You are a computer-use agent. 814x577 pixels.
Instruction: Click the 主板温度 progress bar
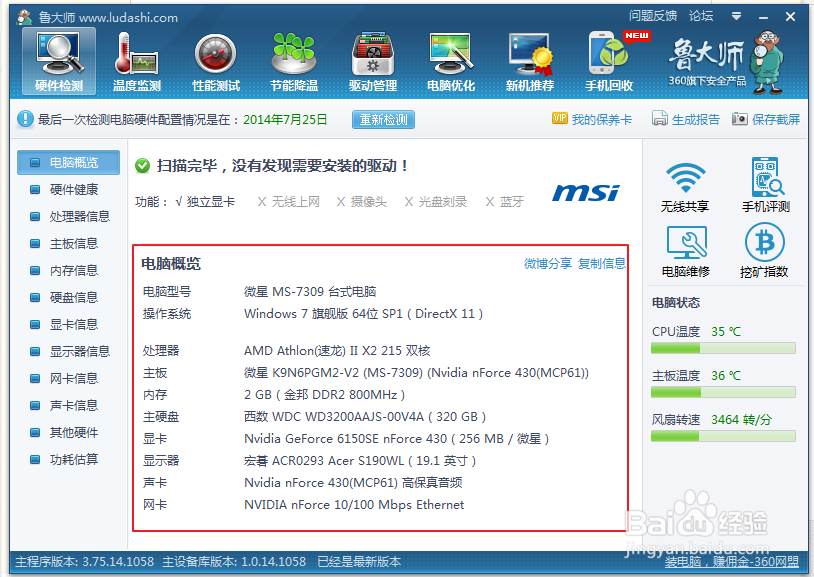point(723,392)
